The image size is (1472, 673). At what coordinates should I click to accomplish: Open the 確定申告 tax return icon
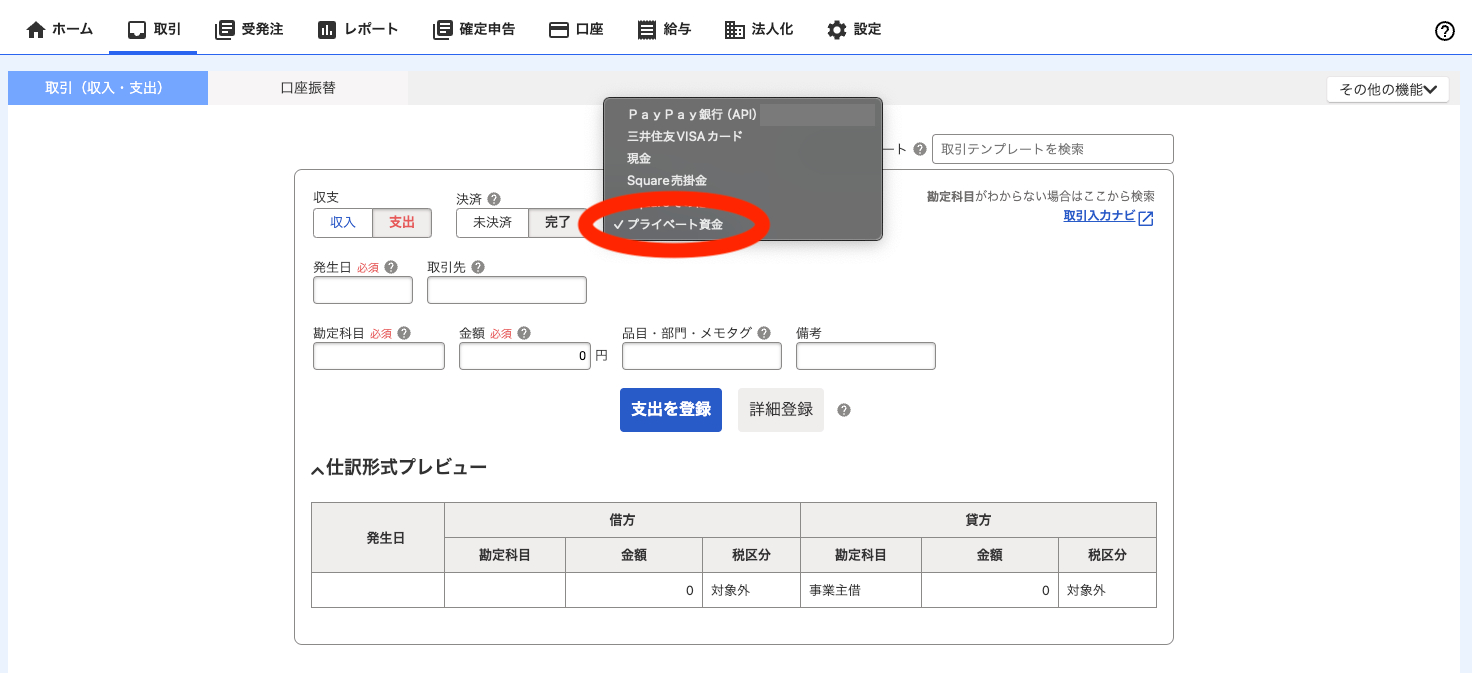(441, 29)
